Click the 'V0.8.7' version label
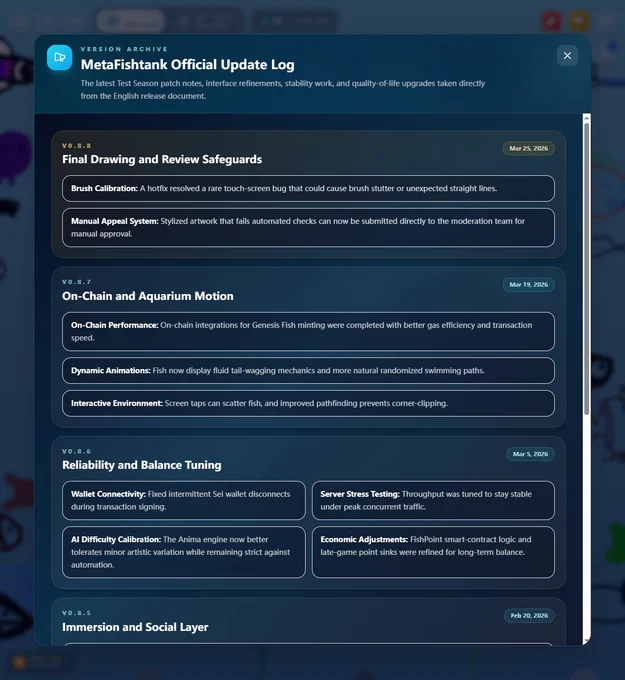This screenshot has width=625, height=680. [77, 282]
